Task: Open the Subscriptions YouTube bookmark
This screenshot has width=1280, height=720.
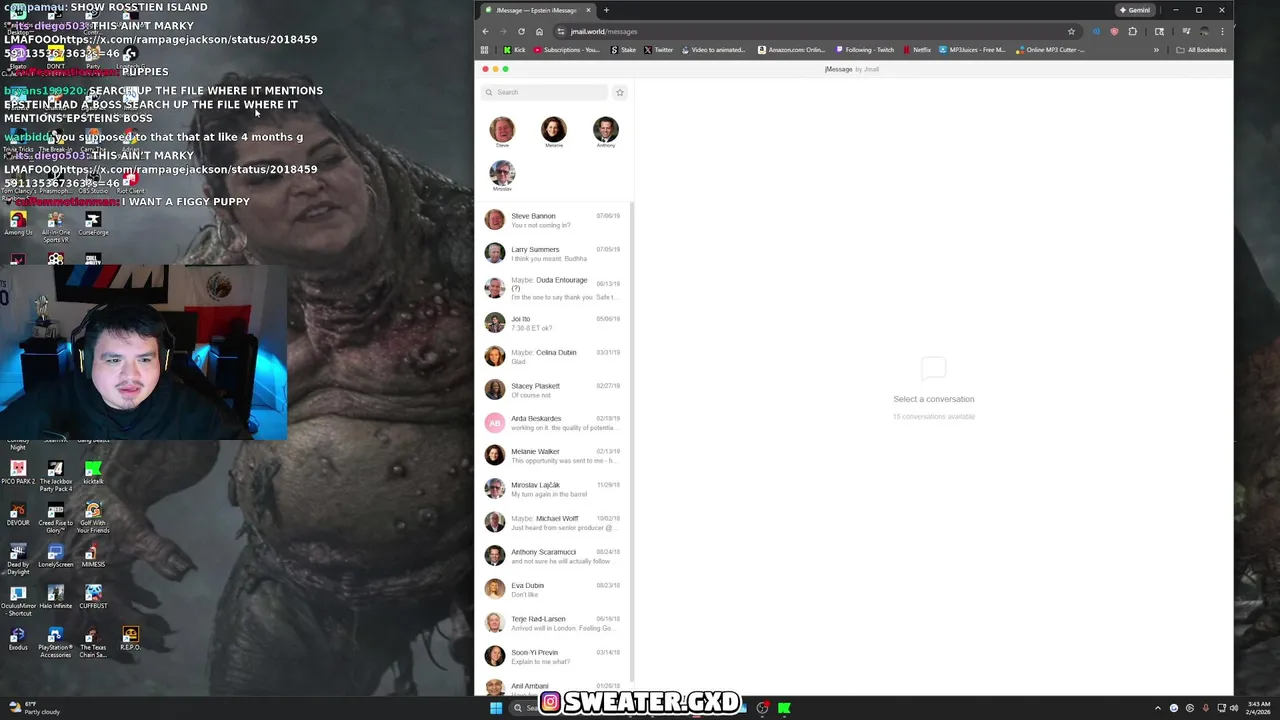Action: [567, 50]
